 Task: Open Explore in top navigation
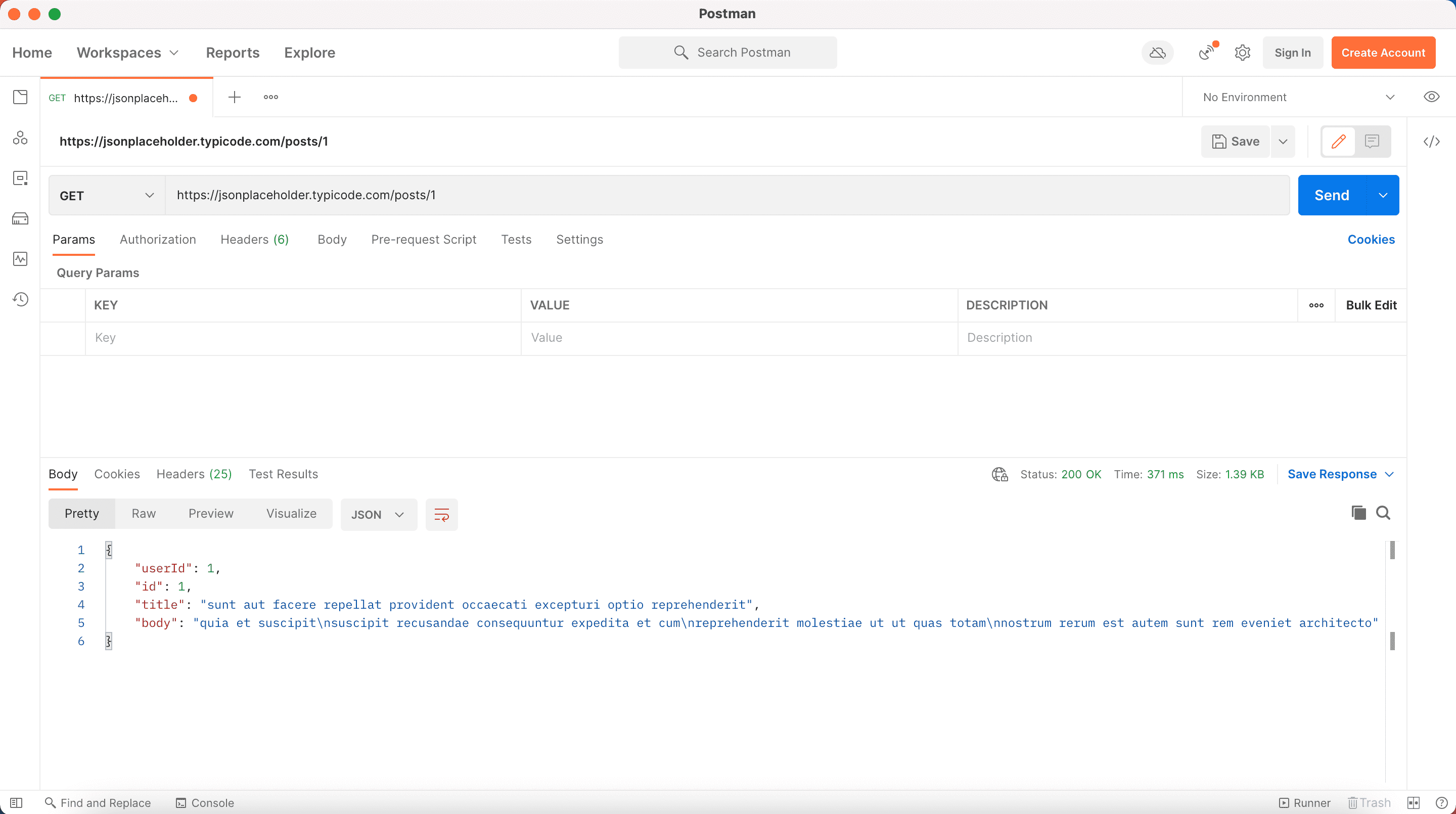(309, 53)
